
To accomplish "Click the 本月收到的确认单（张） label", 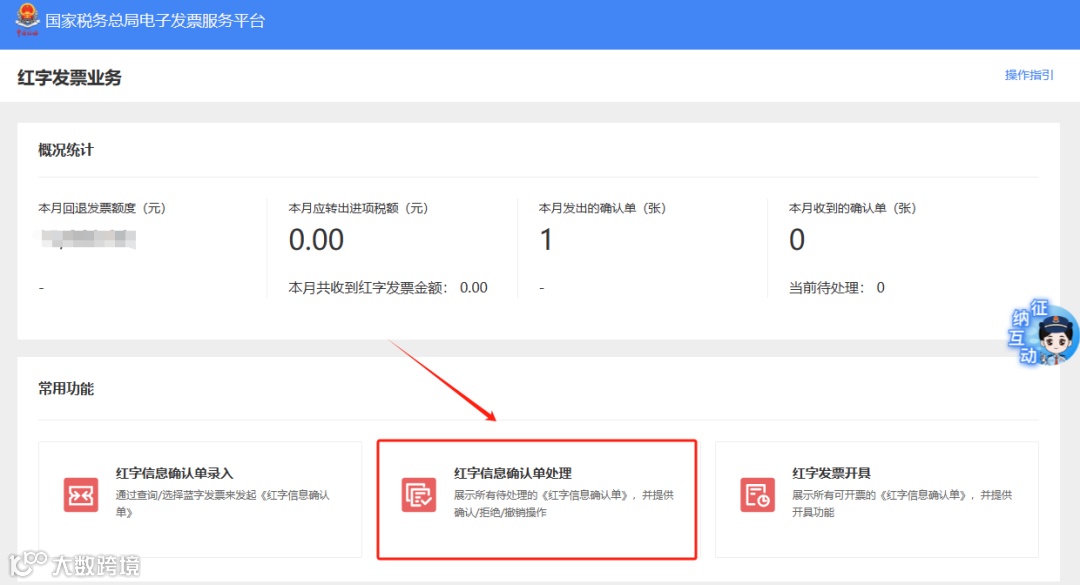I will coord(852,208).
